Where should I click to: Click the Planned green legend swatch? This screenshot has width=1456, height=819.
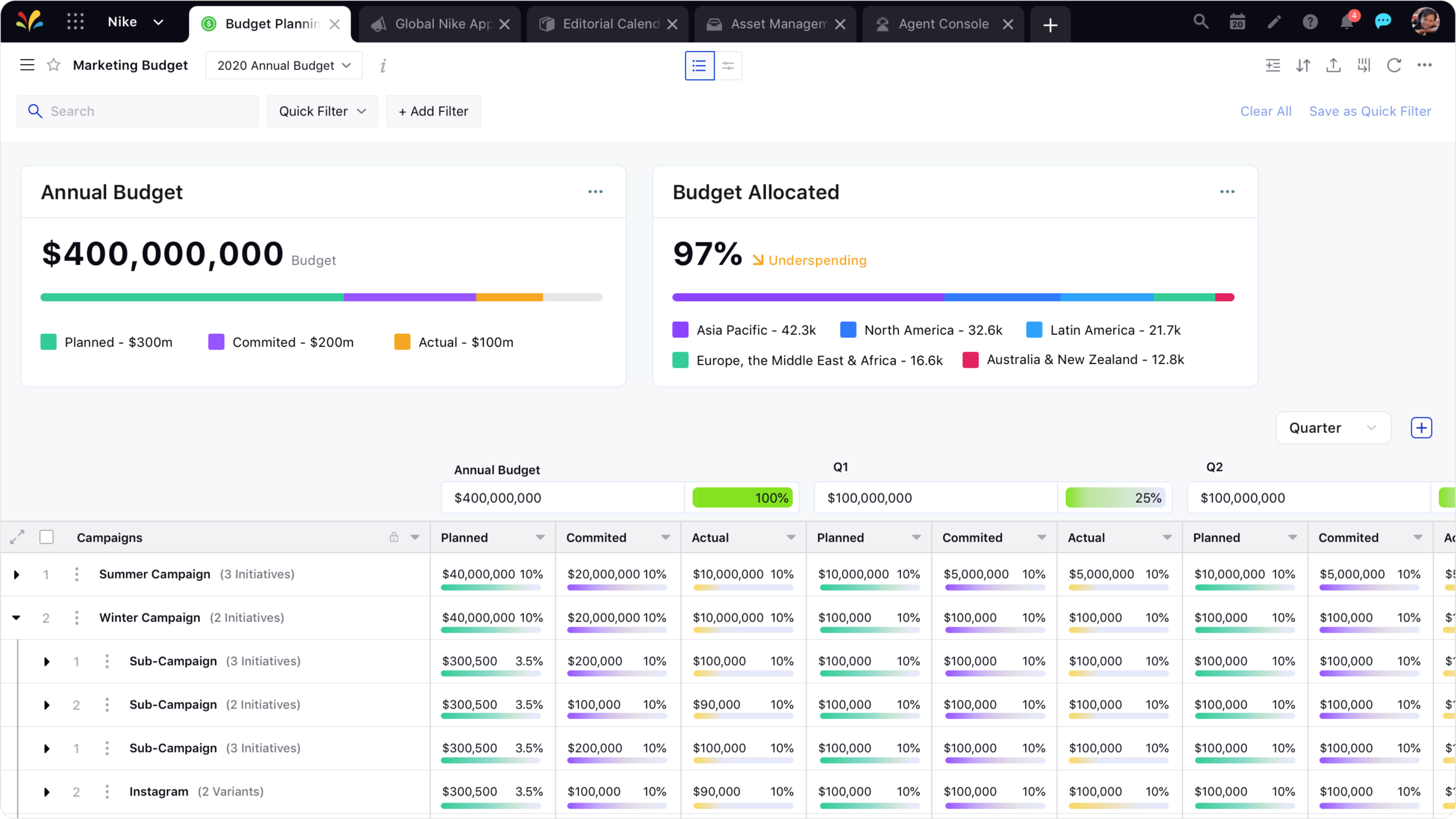[x=48, y=342]
